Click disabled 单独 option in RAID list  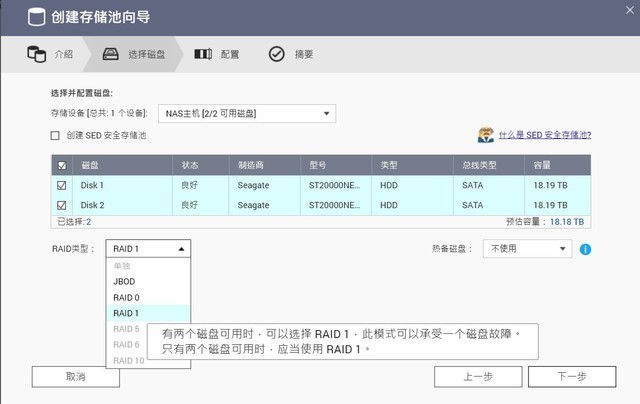148,266
